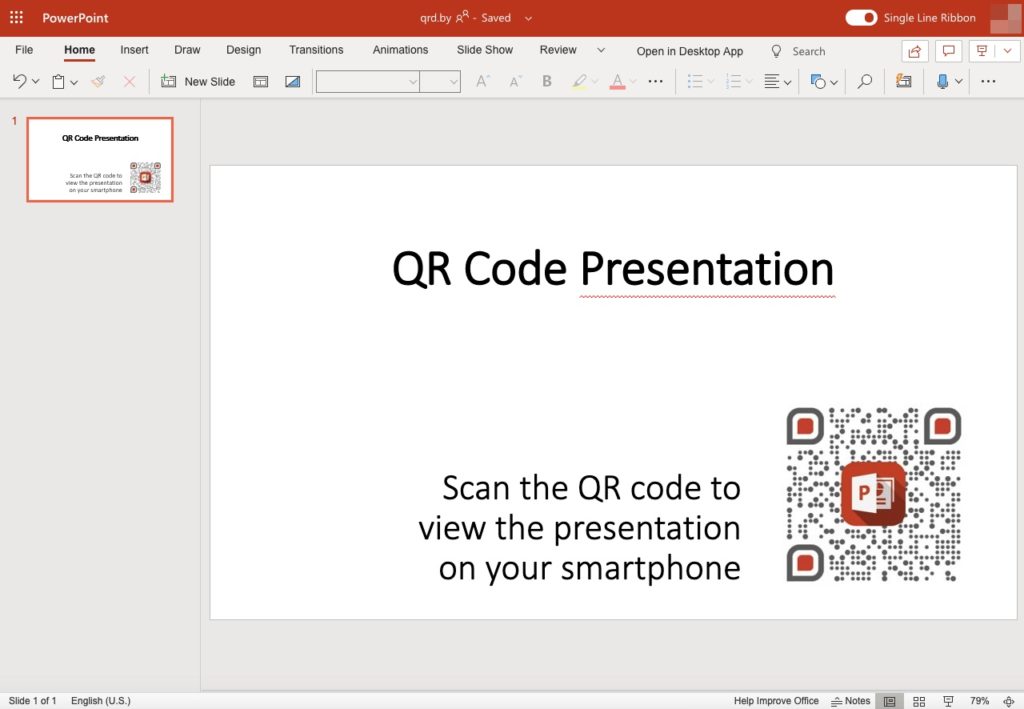Open more ribbon options ellipsis at right
This screenshot has height=709, width=1024.
pos(988,82)
